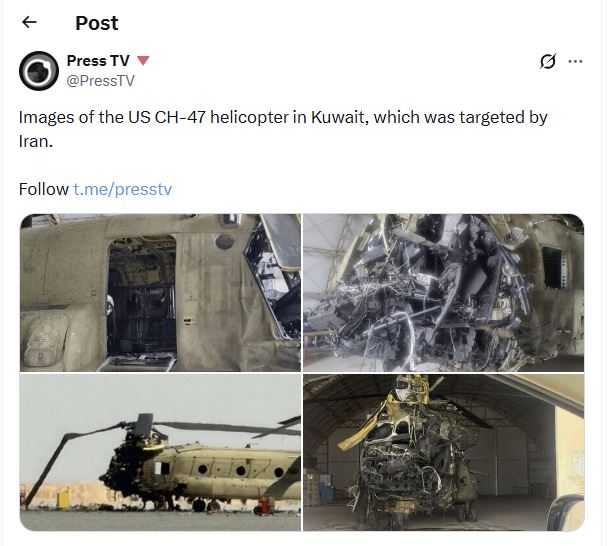Viewport: 608px width, 546px height.
Task: Open the Press TV profile avatar
Action: point(39,71)
